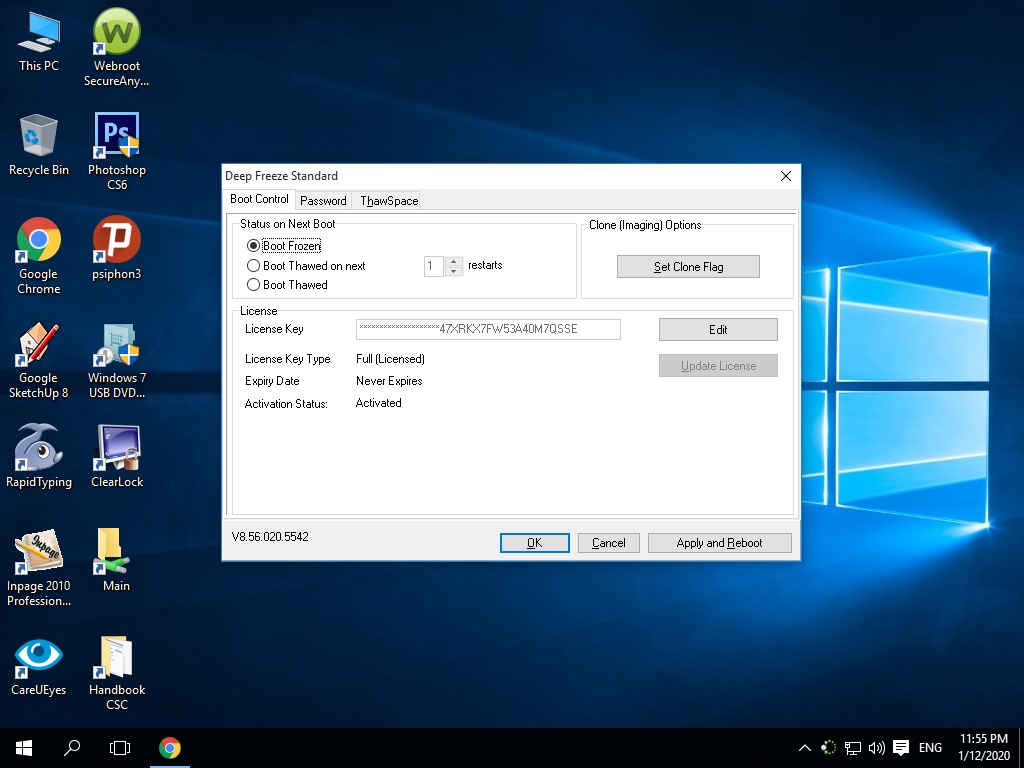This screenshot has height=768, width=1024.
Task: Open Handbook CSC folder
Action: [116, 673]
